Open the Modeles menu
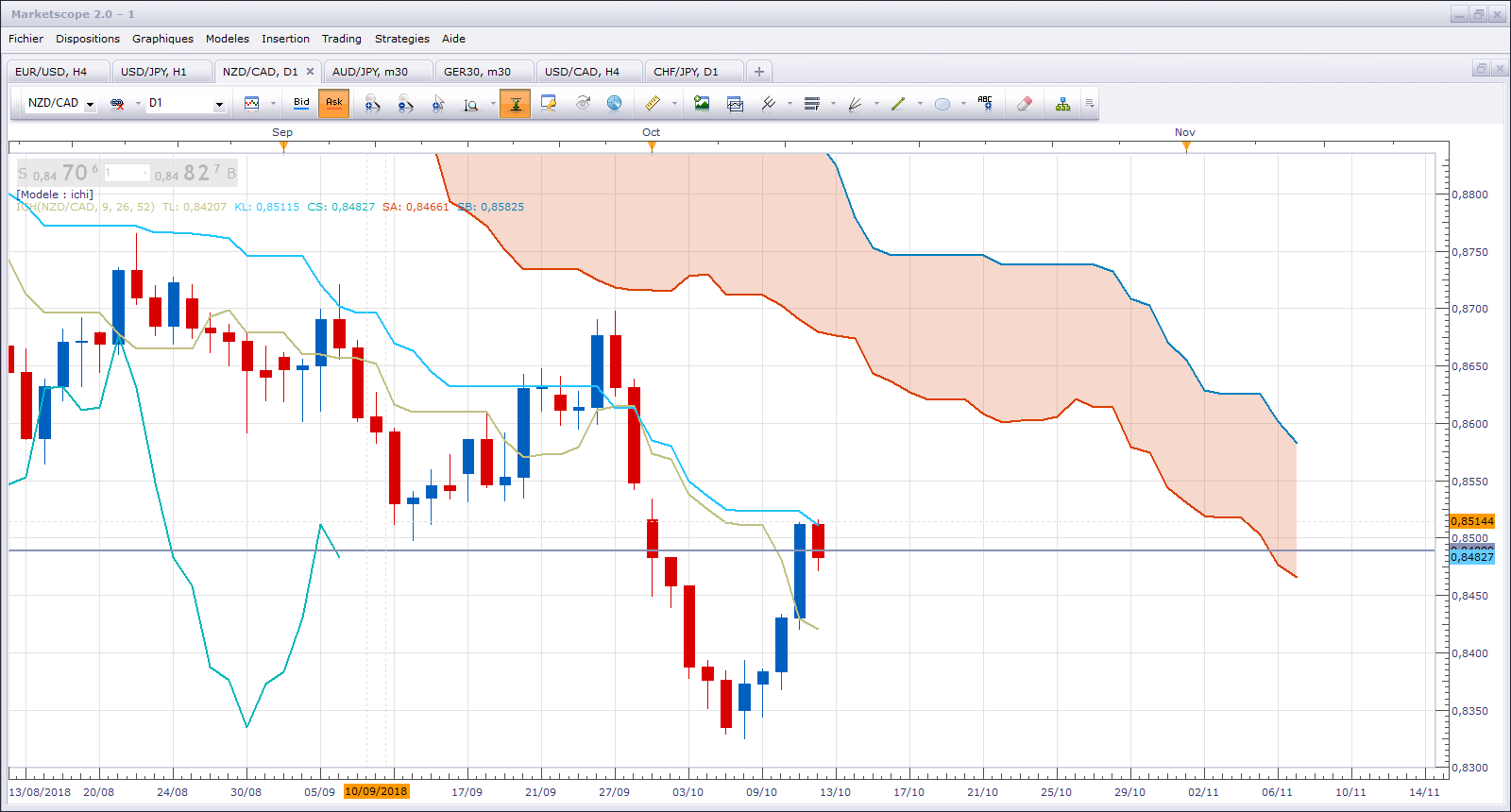This screenshot has height=812, width=1511. [228, 39]
